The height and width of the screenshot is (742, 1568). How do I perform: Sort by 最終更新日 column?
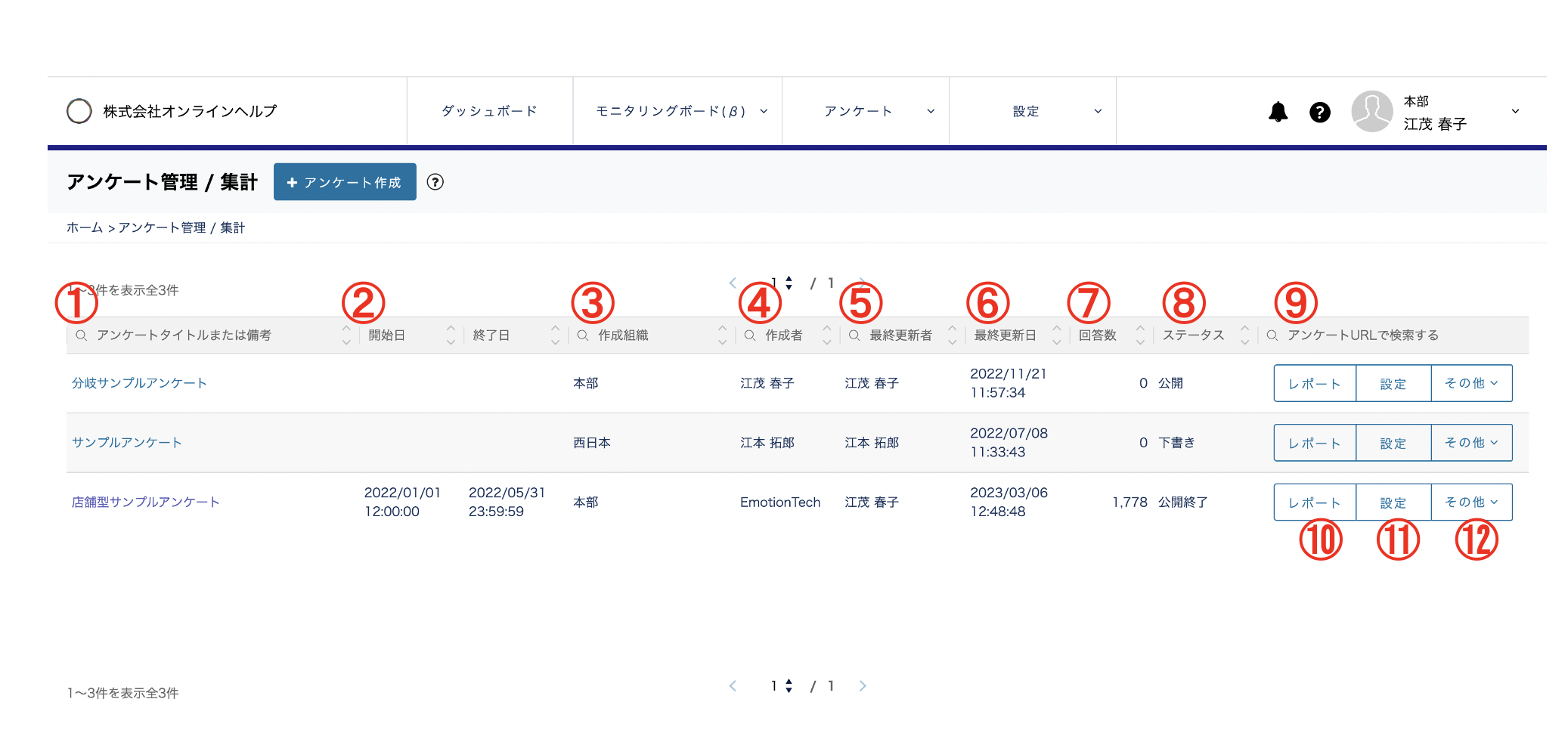[1057, 335]
